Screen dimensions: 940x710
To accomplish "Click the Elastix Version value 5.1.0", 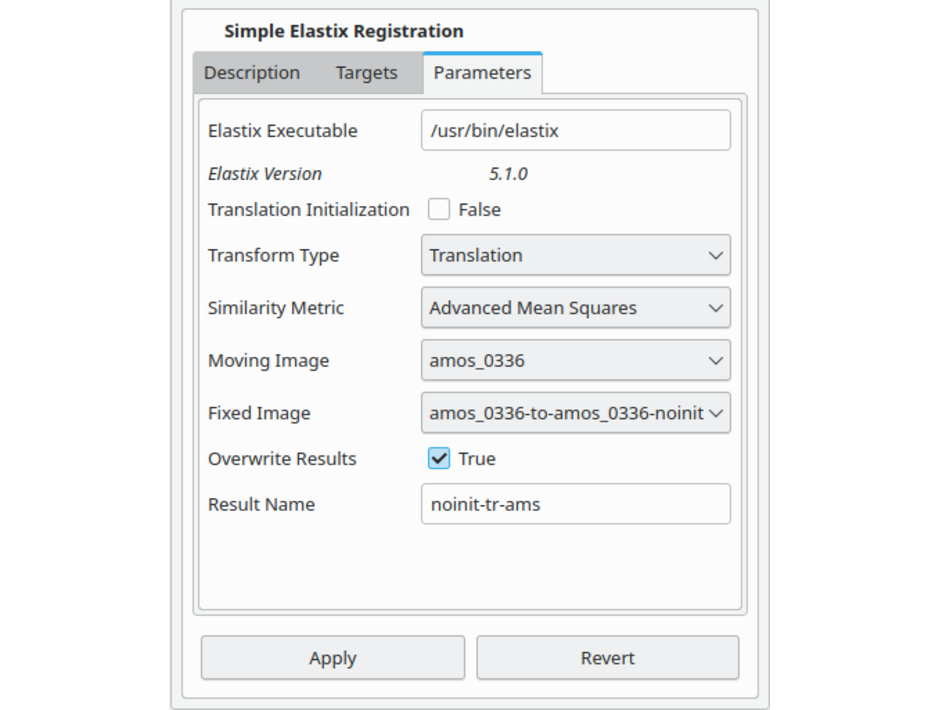I will 508,174.
